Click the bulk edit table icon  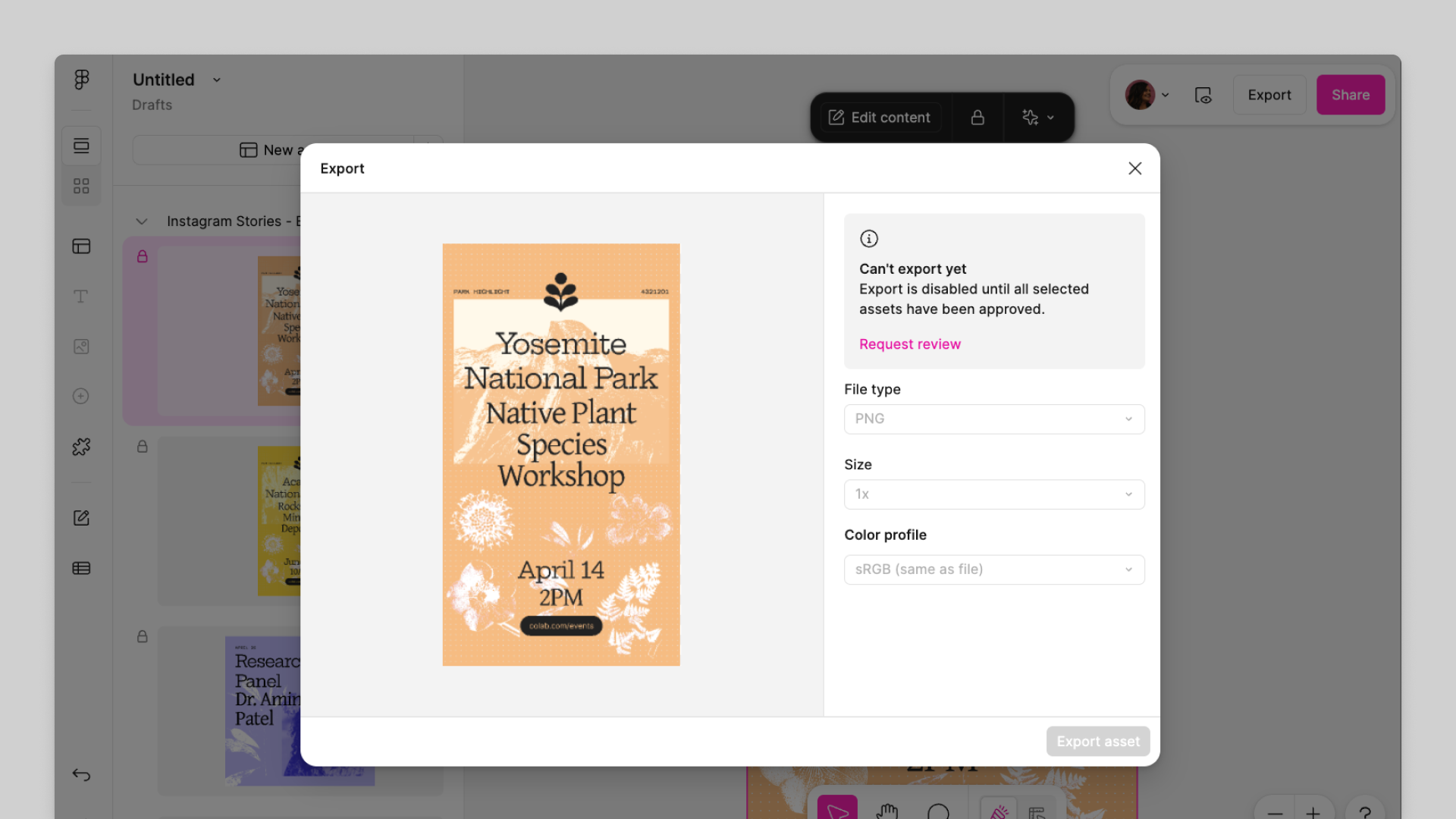point(81,568)
